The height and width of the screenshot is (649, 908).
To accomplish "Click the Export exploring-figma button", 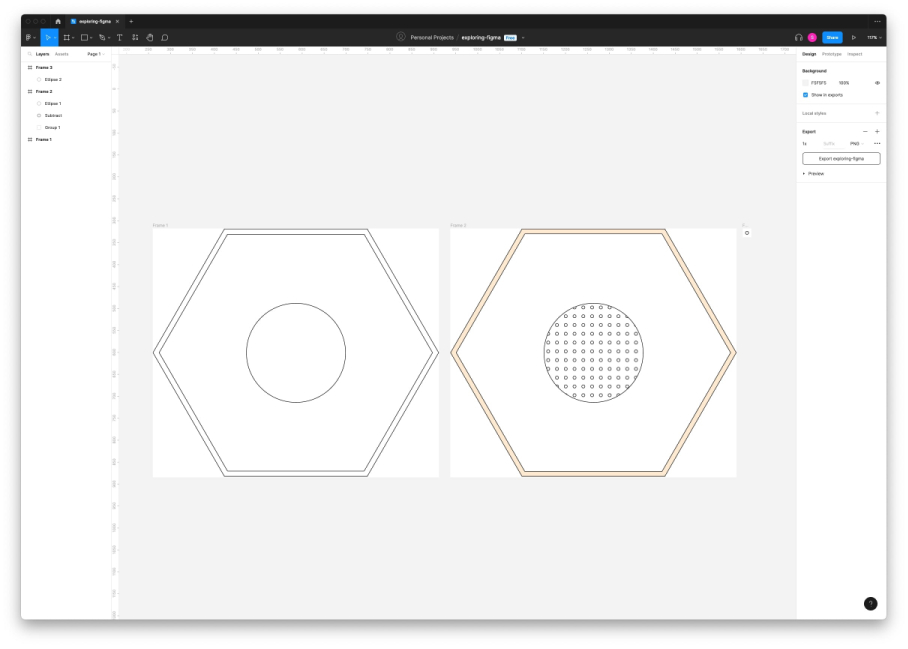I will [841, 159].
